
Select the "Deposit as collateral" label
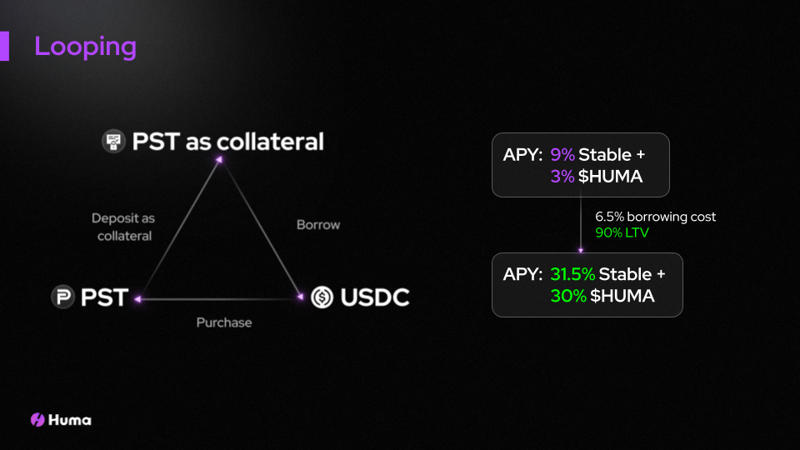click(122, 227)
